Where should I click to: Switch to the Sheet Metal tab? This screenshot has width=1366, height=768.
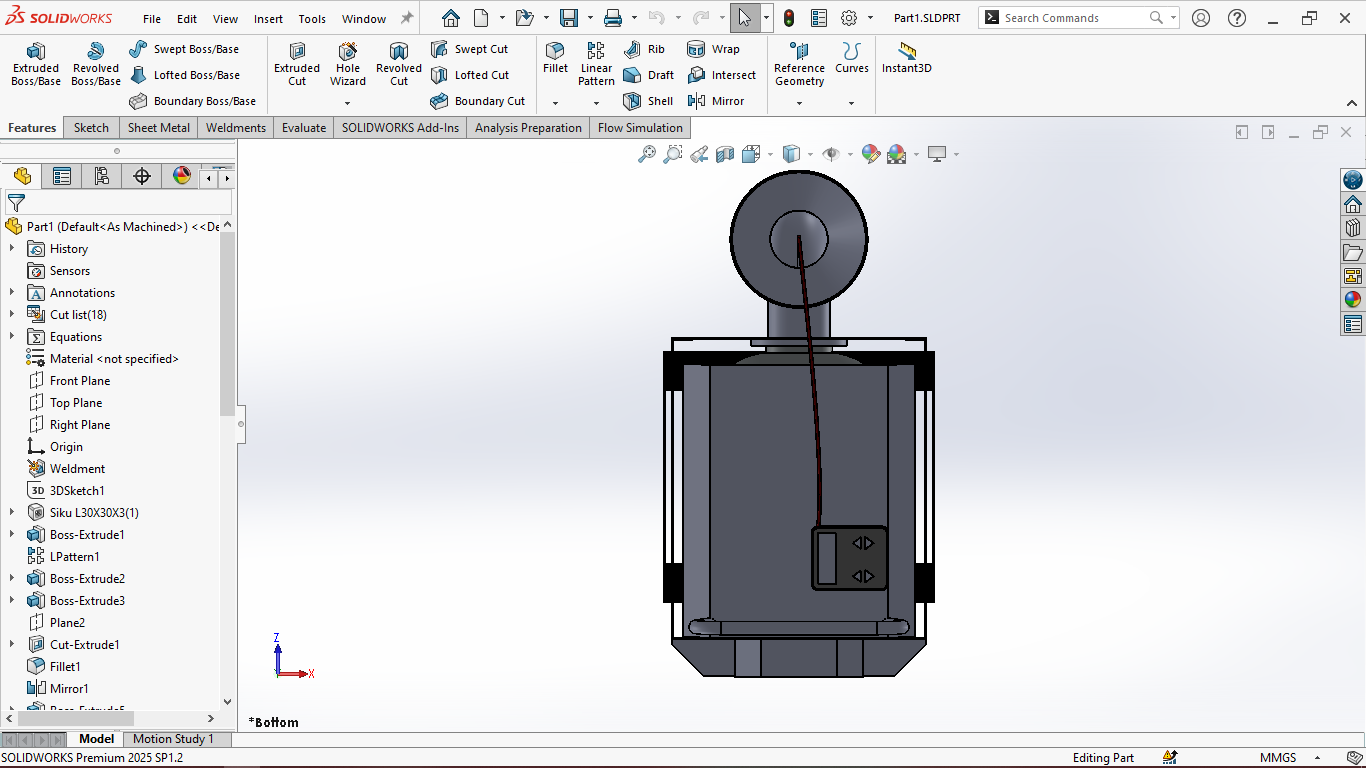159,128
